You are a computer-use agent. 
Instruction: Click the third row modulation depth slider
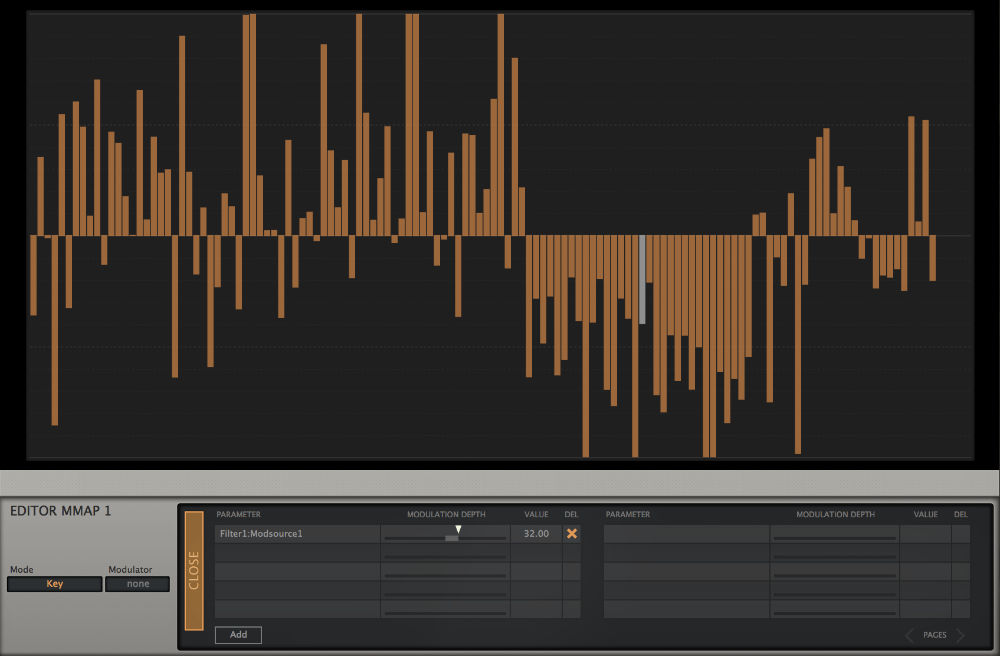tap(445, 575)
